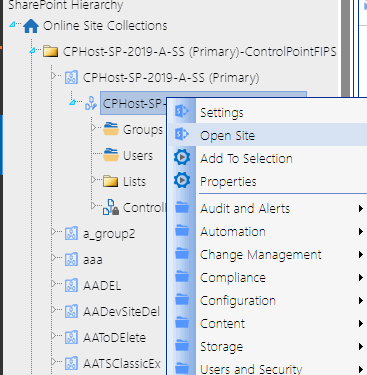Click the AAToDElete site icon

[x=71, y=337]
